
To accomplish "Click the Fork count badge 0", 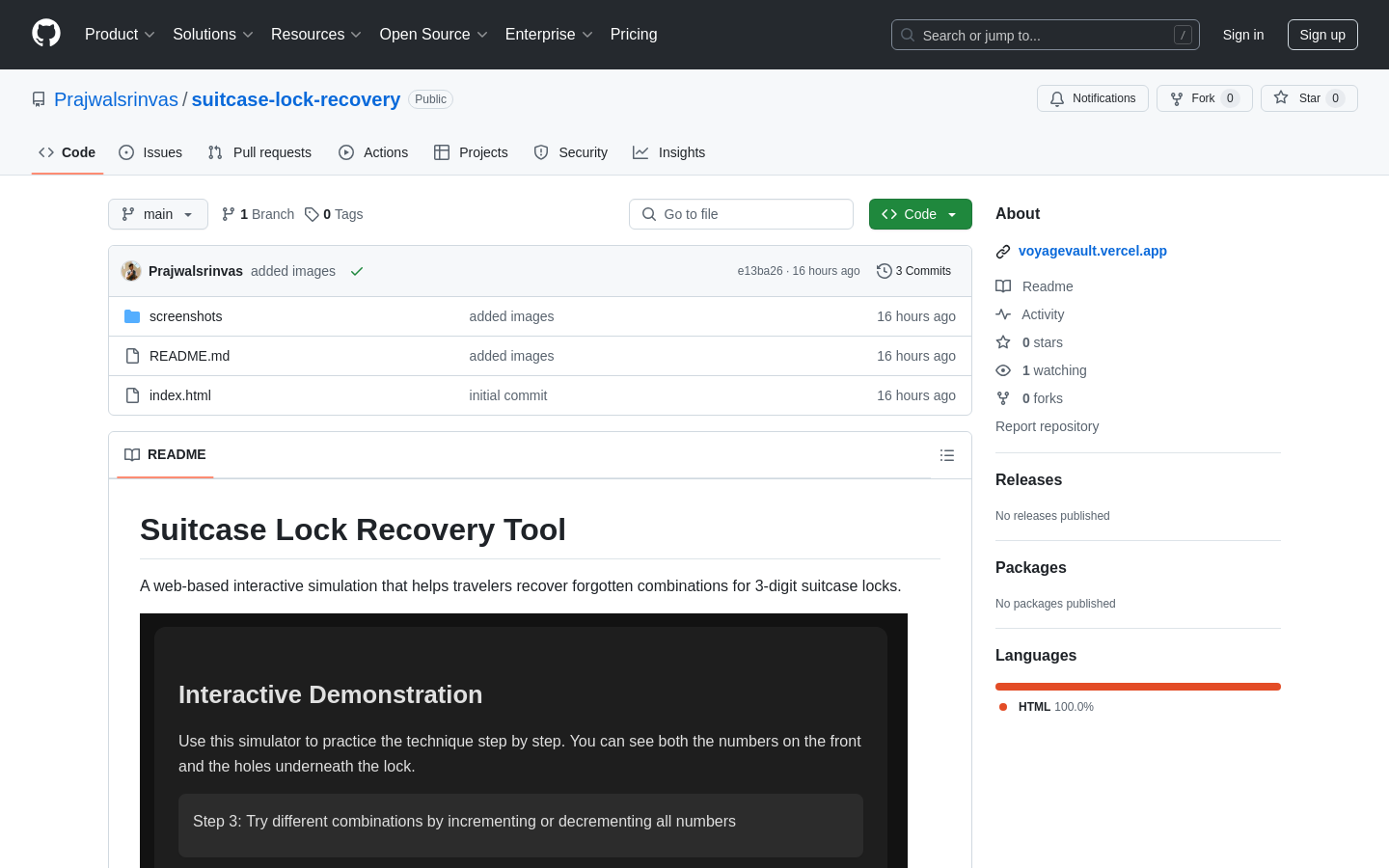I will click(x=1230, y=98).
